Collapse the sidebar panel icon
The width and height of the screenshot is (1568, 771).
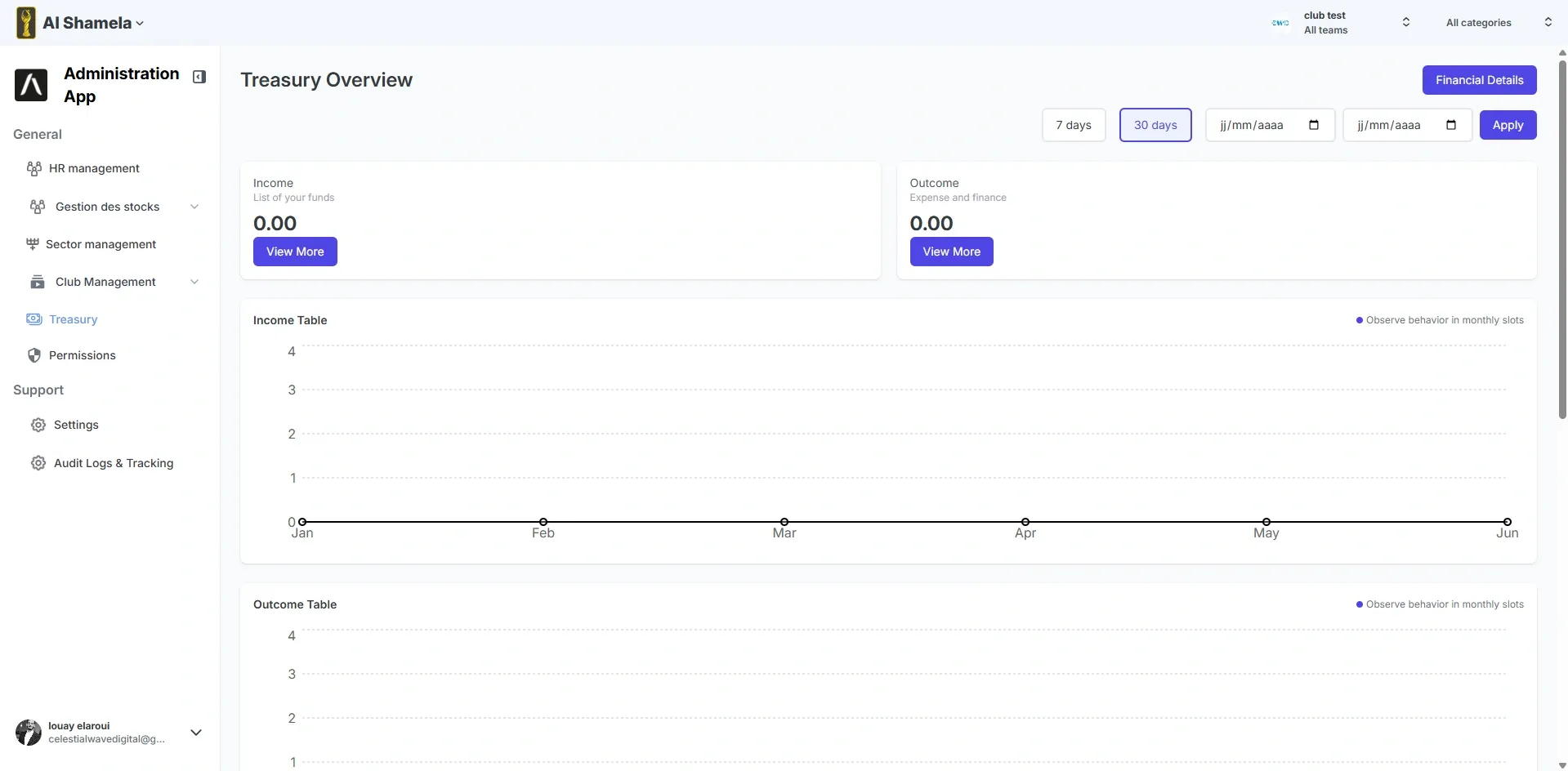(199, 77)
